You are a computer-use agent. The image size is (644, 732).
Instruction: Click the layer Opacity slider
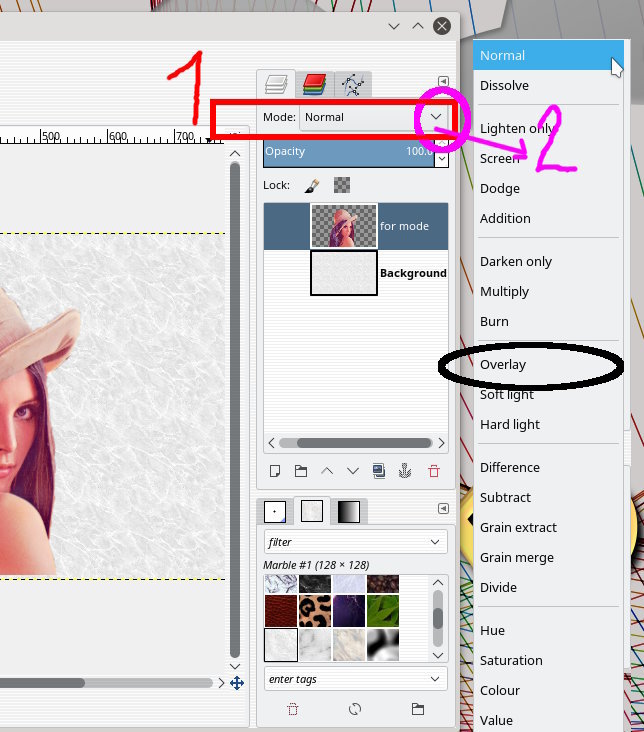click(348, 152)
